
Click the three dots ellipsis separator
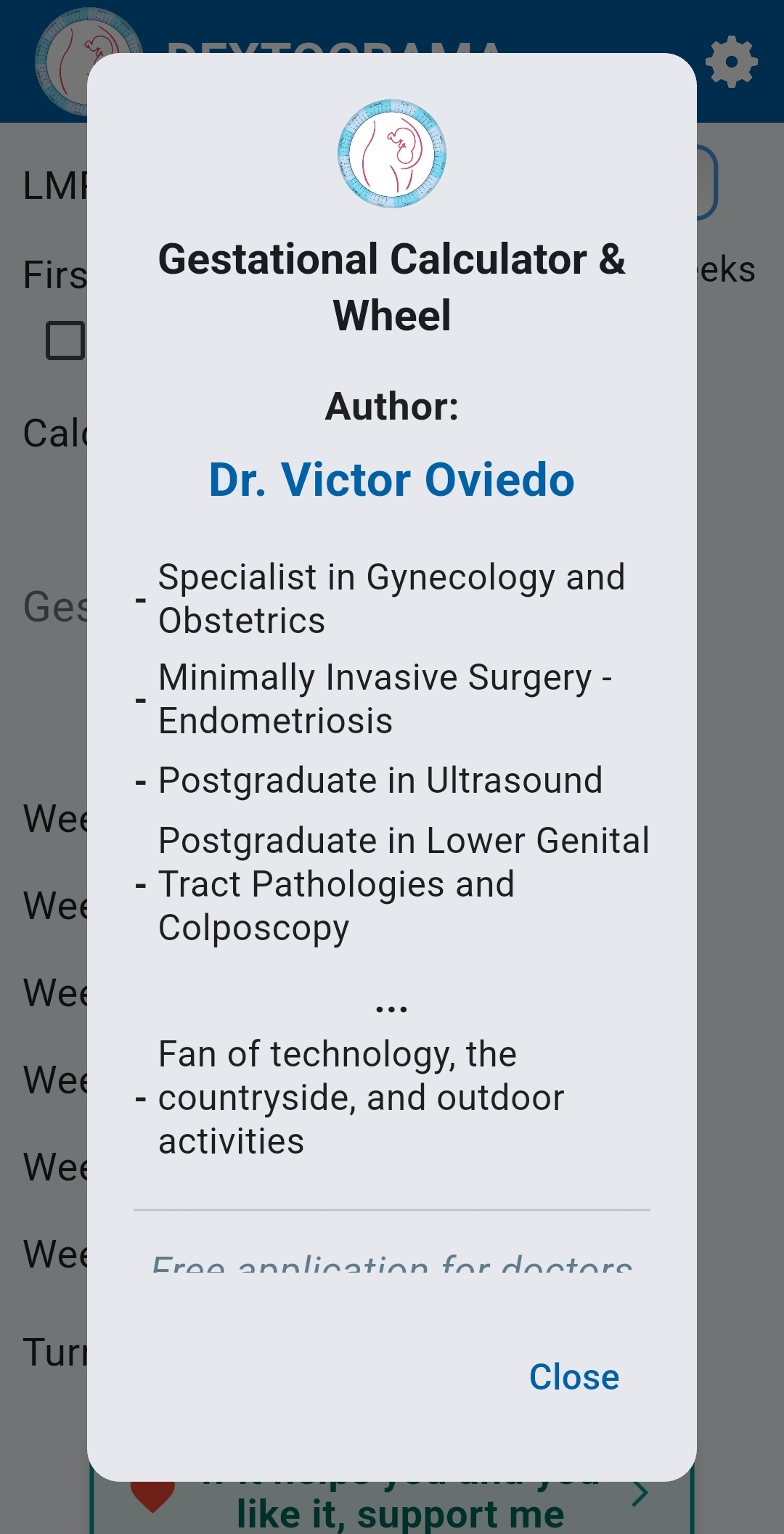pos(392,1009)
